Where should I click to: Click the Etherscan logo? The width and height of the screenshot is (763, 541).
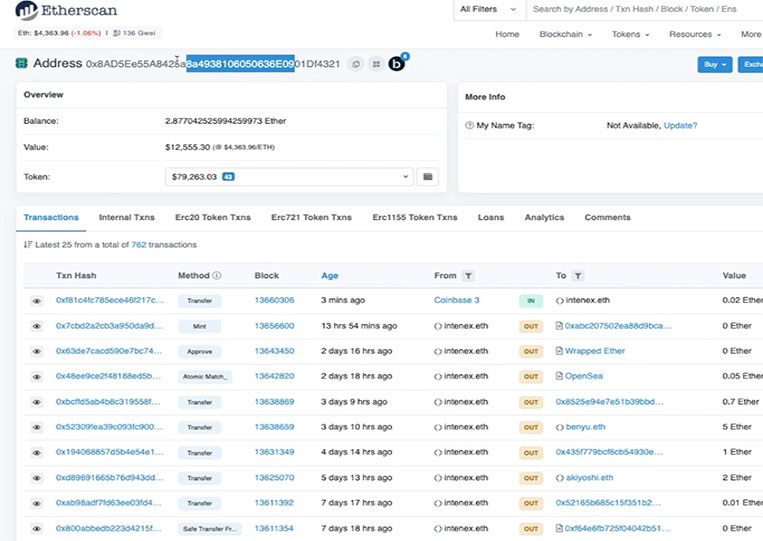66,10
